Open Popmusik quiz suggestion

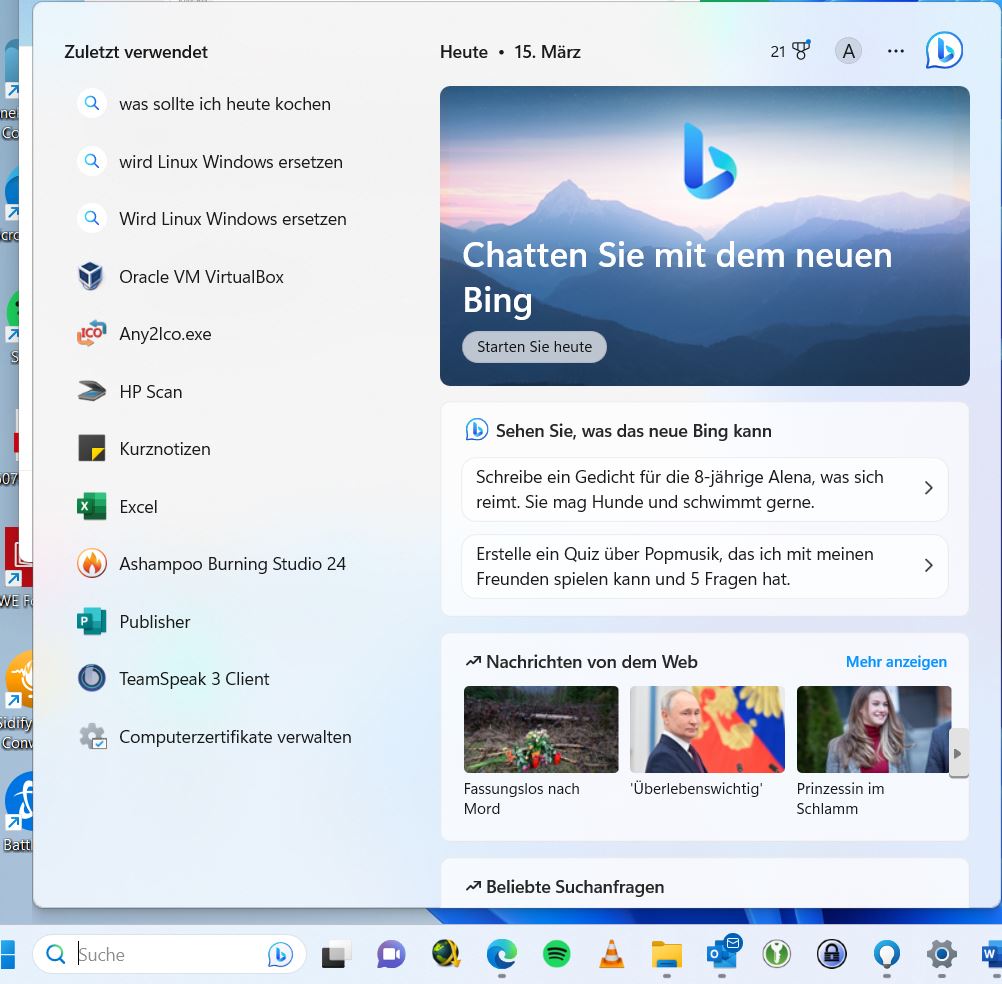pyautogui.click(x=705, y=567)
